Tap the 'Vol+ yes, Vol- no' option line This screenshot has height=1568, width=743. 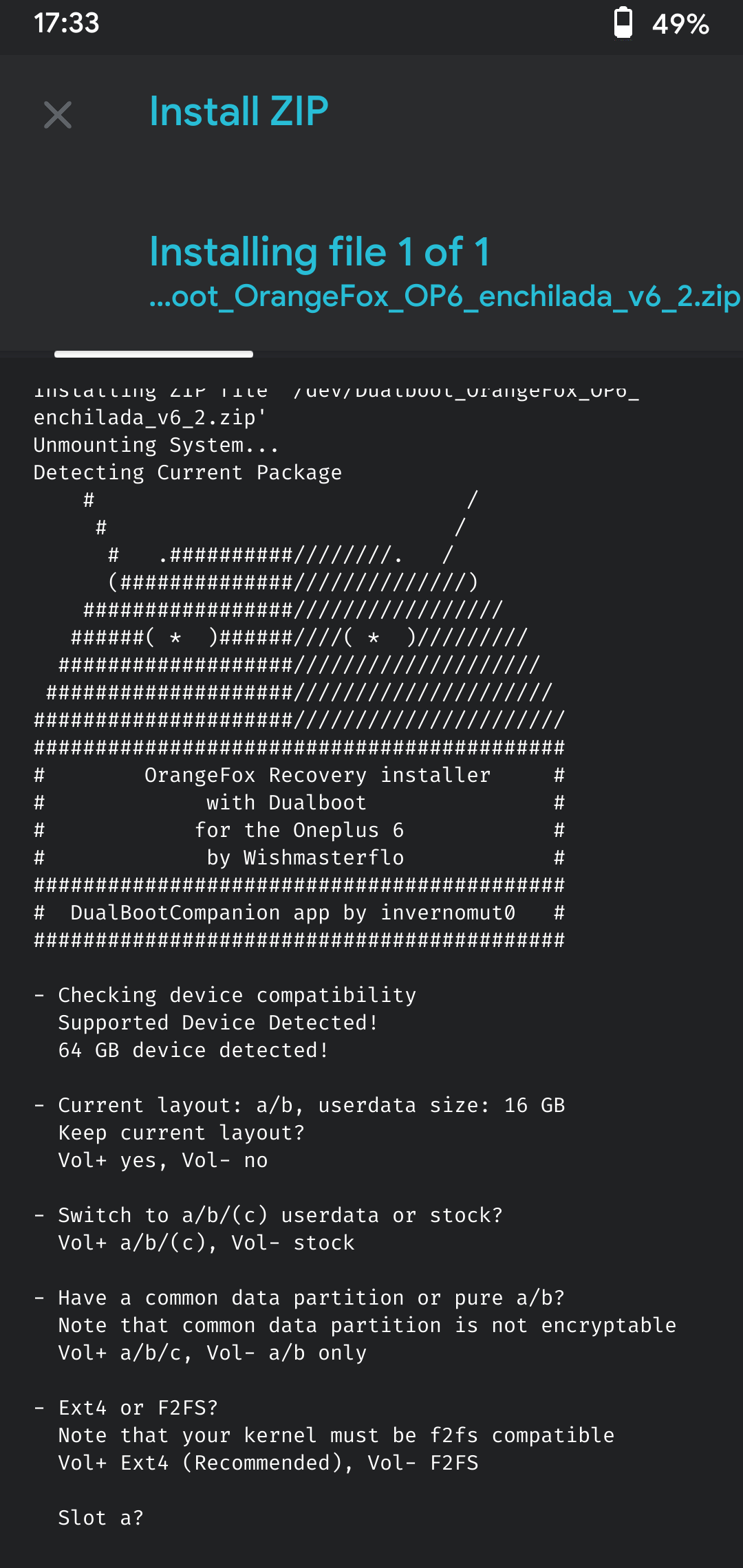(x=163, y=1160)
